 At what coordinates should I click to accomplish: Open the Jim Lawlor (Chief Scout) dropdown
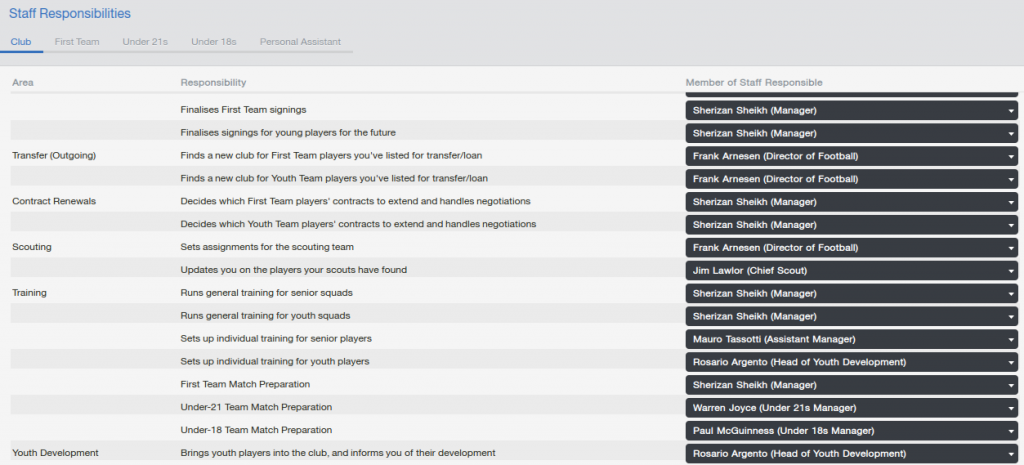pyautogui.click(x=851, y=271)
